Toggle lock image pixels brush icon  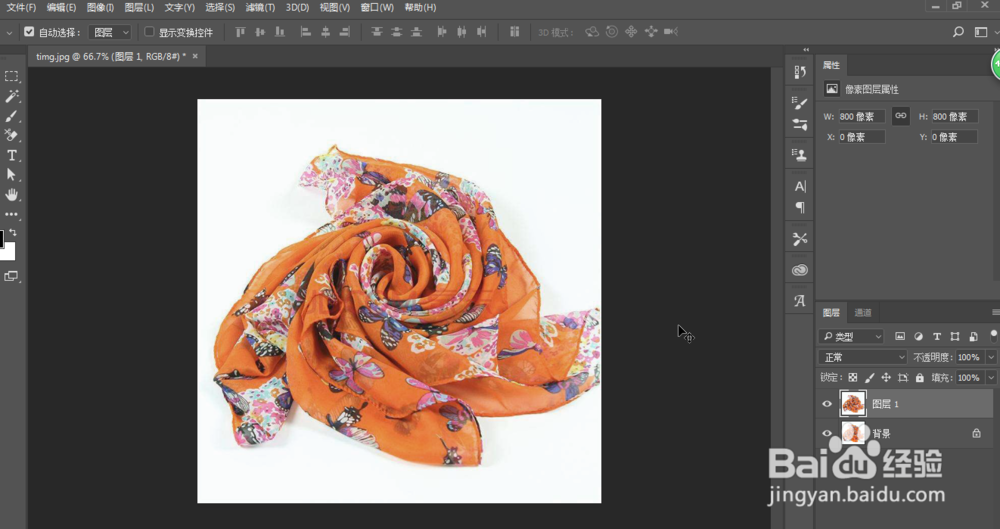point(869,378)
